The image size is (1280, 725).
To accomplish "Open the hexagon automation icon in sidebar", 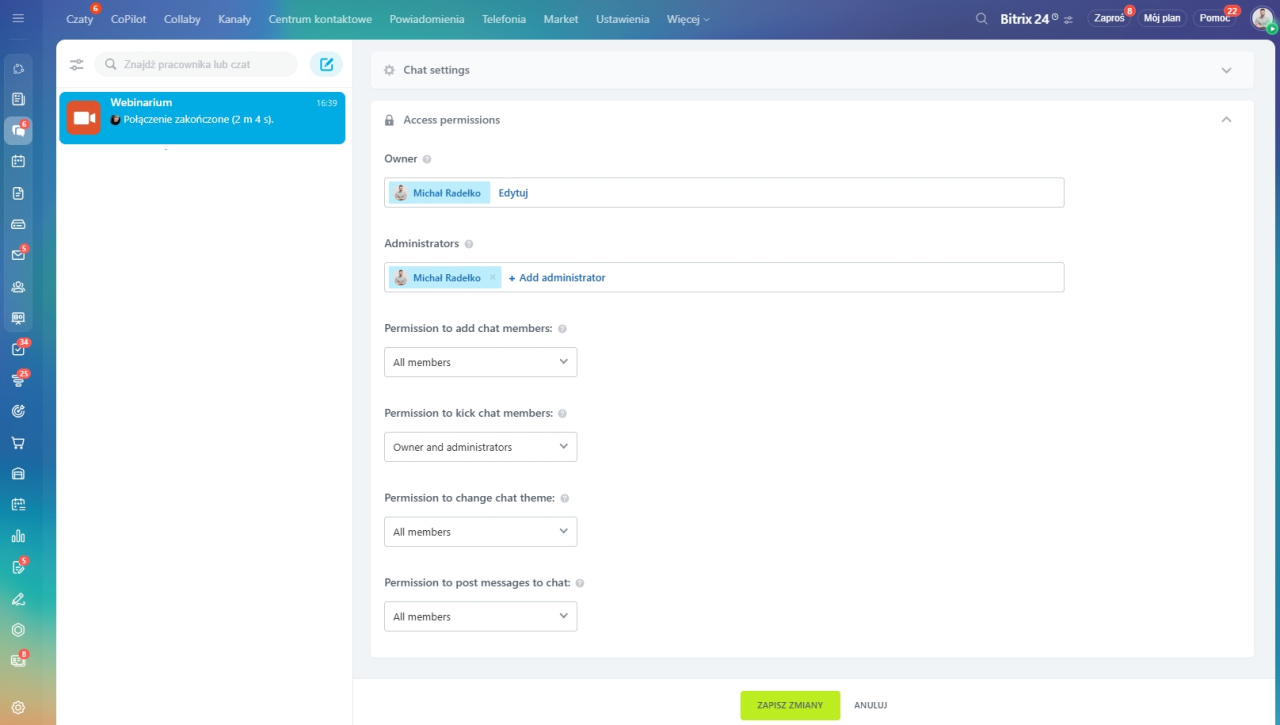I will click(18, 630).
